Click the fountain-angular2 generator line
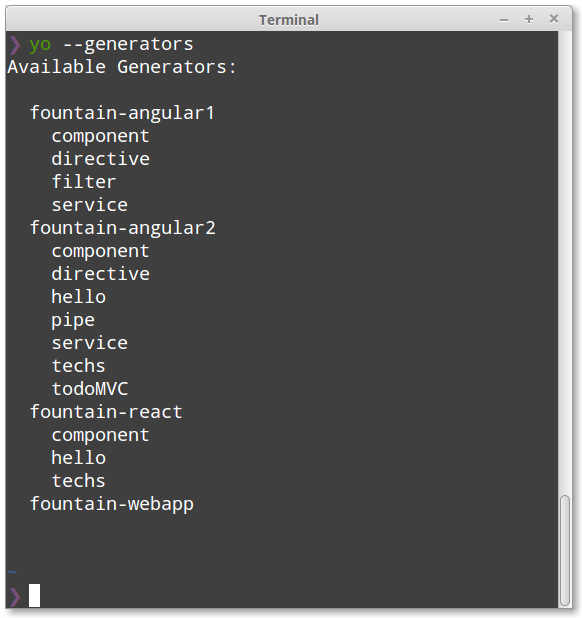 point(123,228)
